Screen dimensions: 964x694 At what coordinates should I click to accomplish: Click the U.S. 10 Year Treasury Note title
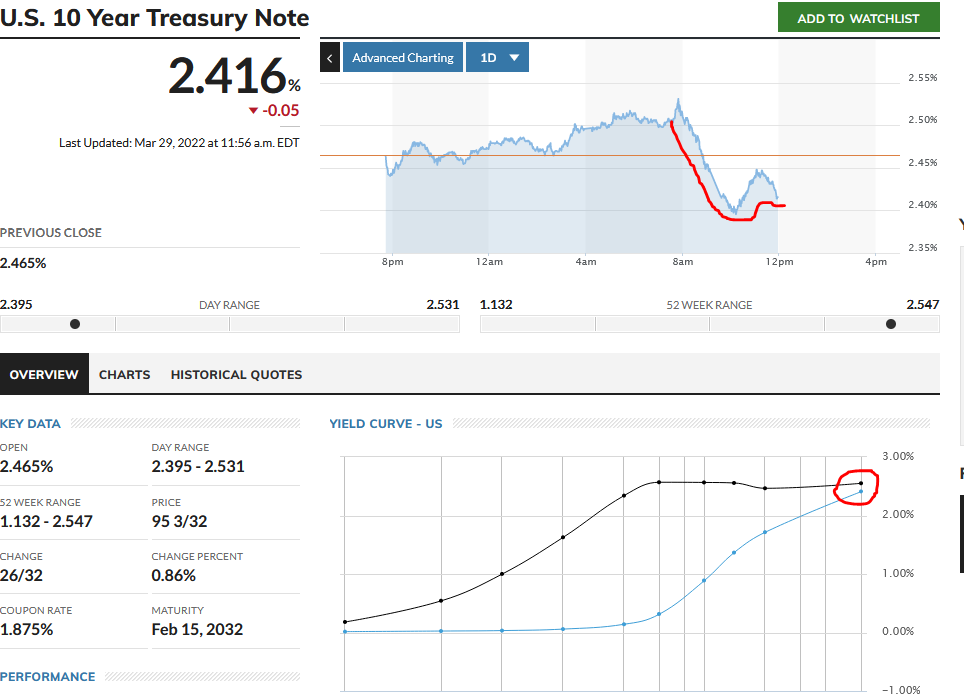[154, 18]
